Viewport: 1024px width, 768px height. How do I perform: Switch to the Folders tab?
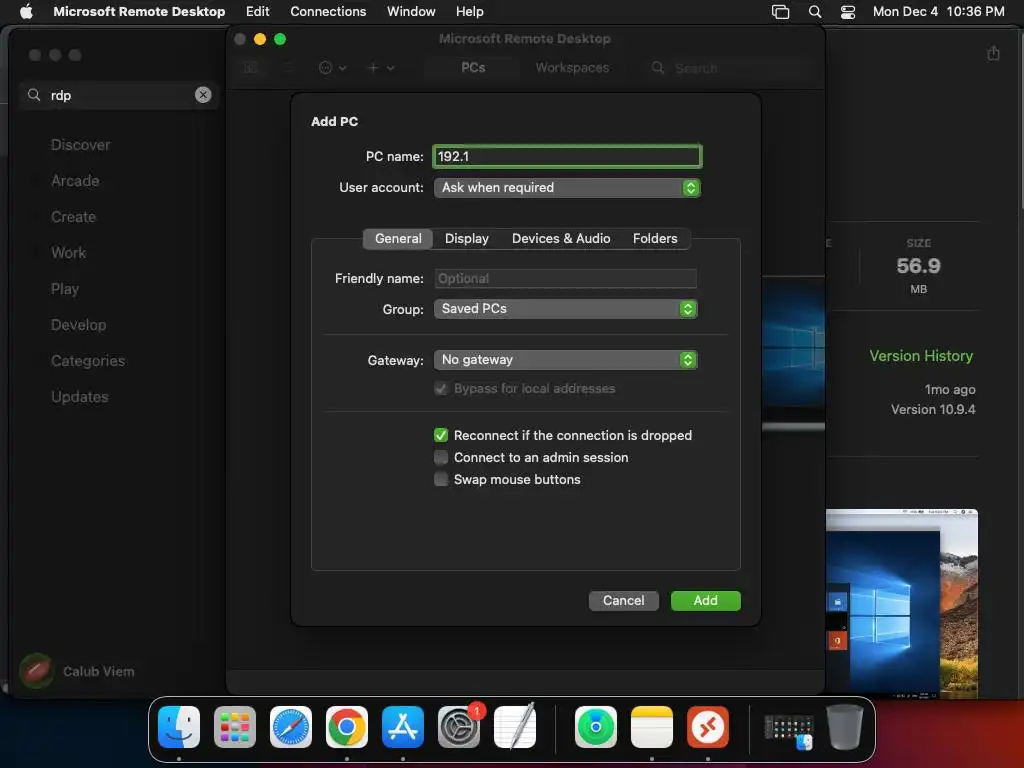(x=655, y=238)
